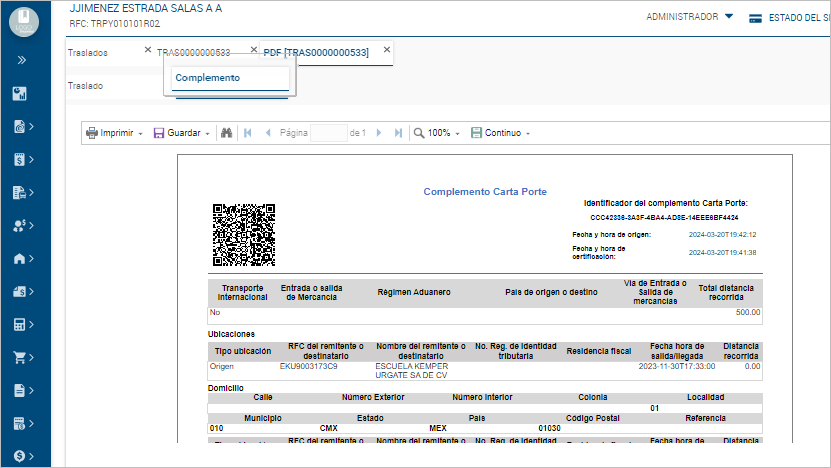The height and width of the screenshot is (468, 831).
Task: Click the Estado del Si link in header
Action: [x=788, y=17]
